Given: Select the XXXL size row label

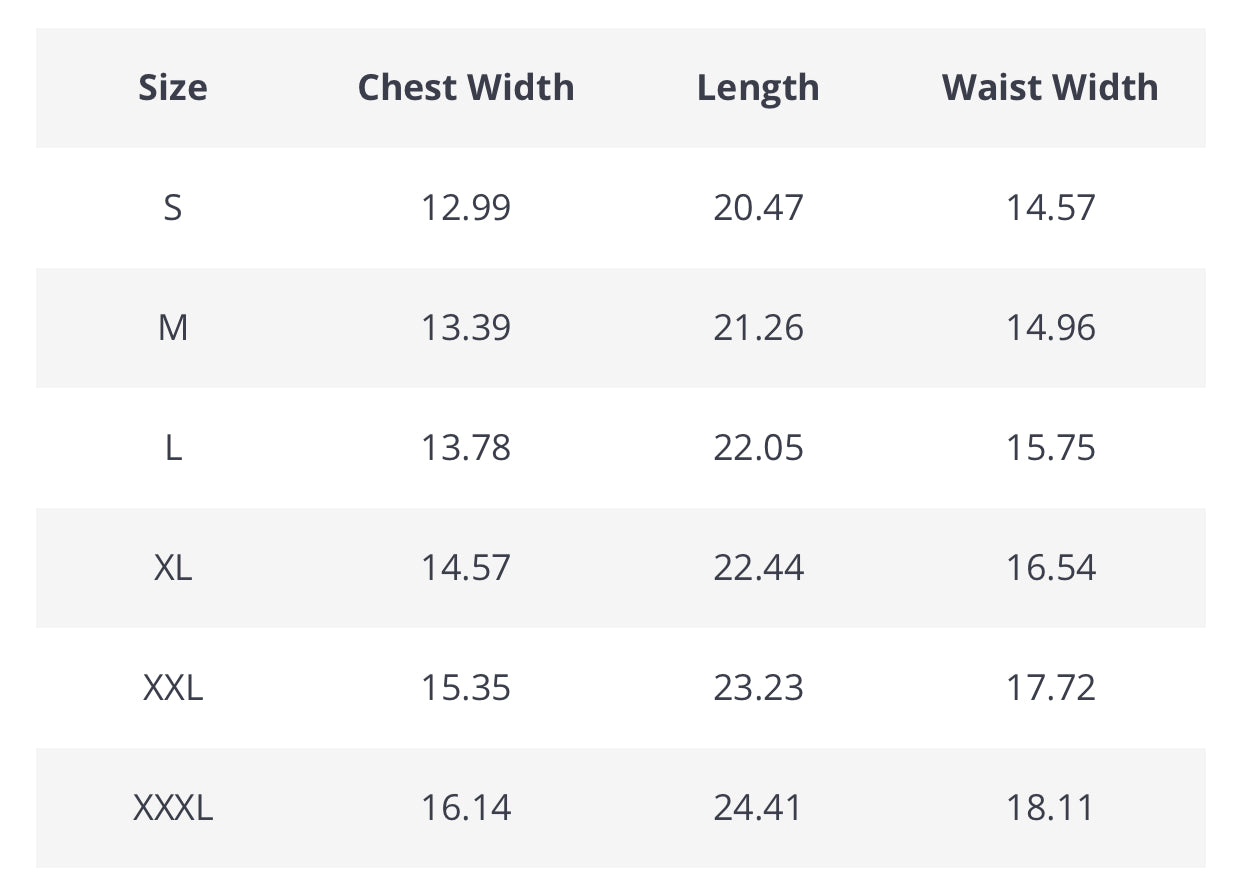Looking at the screenshot, I should point(173,808).
